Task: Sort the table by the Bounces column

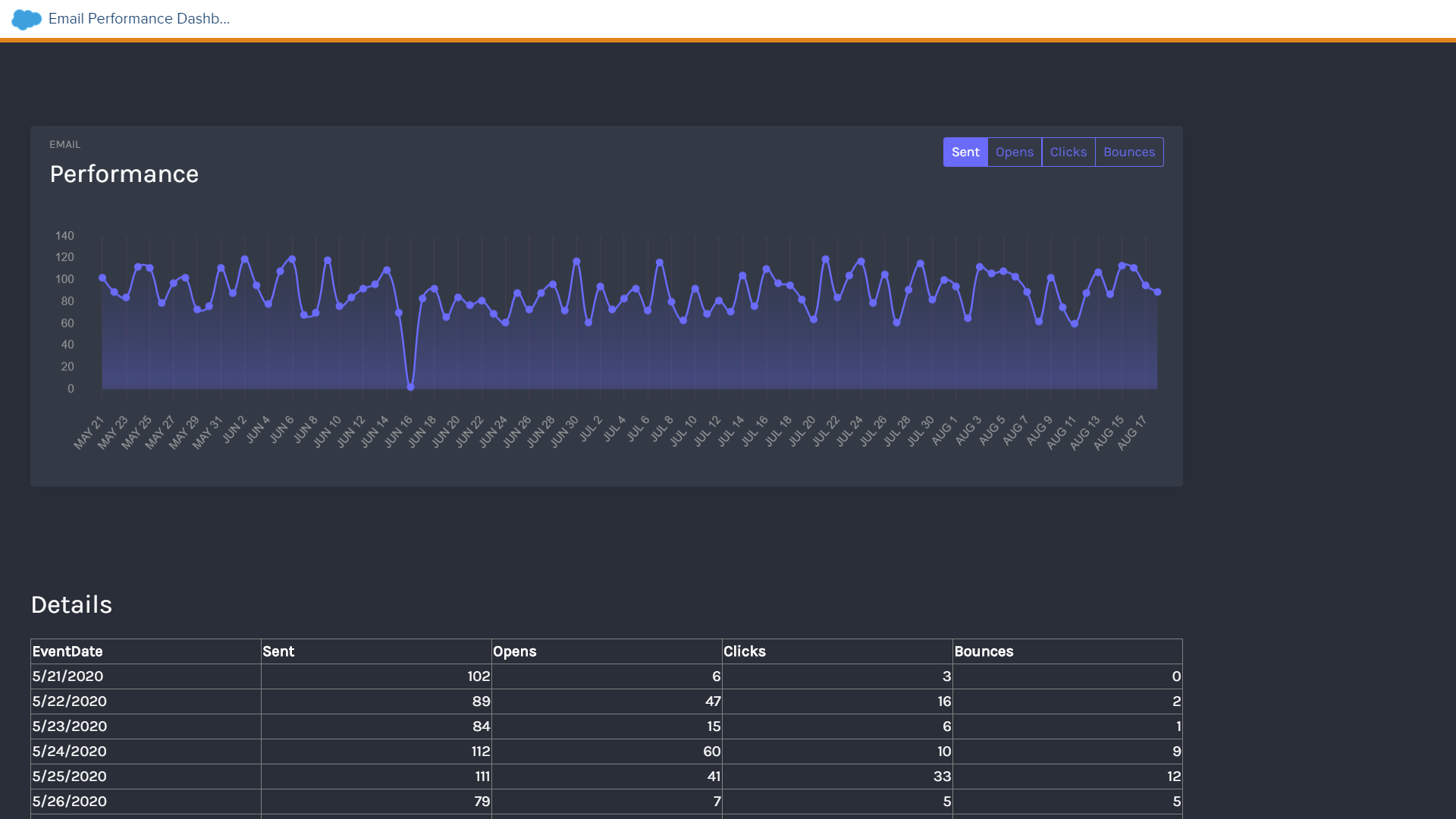Action: pos(984,651)
